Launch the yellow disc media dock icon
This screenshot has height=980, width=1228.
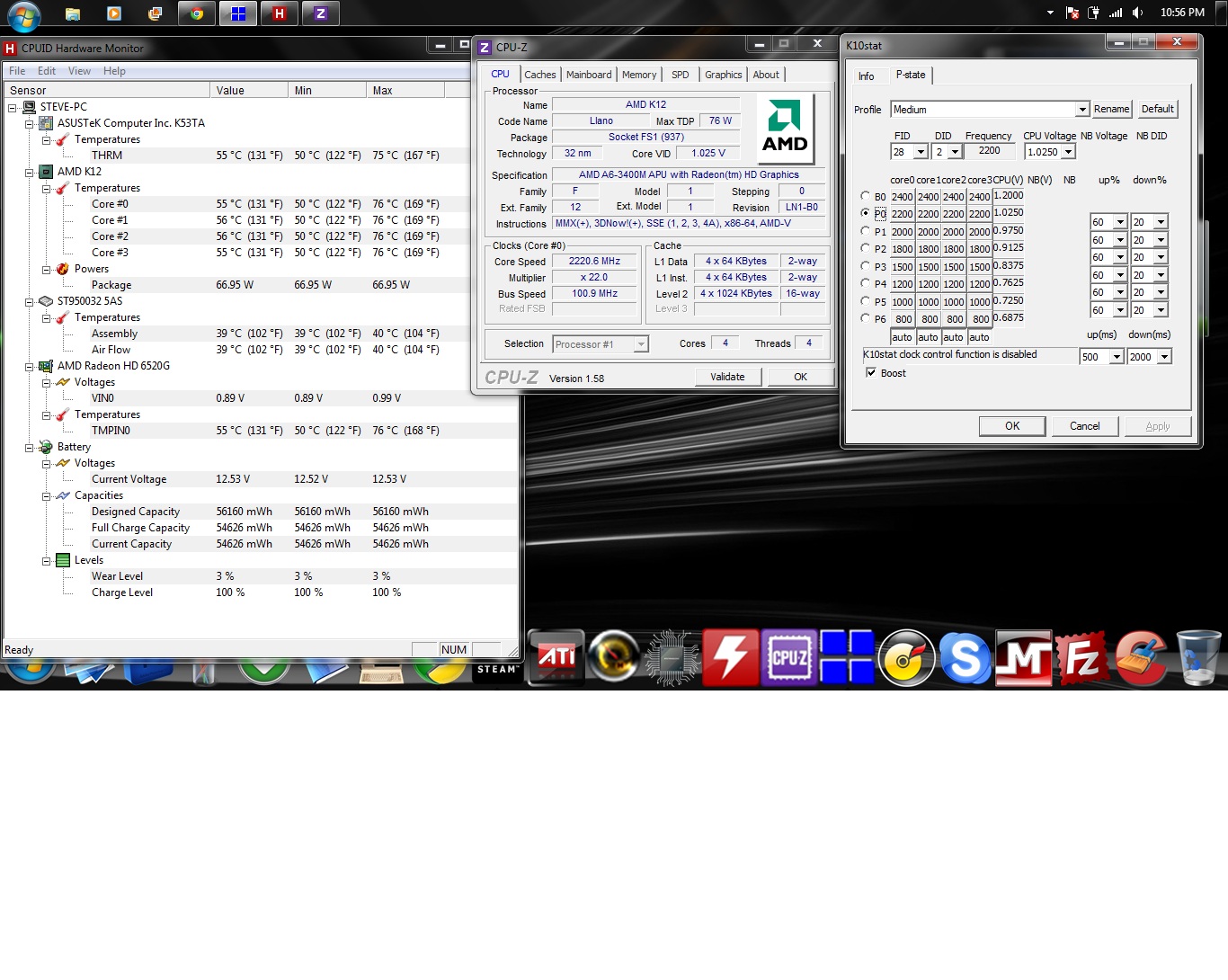[x=906, y=657]
